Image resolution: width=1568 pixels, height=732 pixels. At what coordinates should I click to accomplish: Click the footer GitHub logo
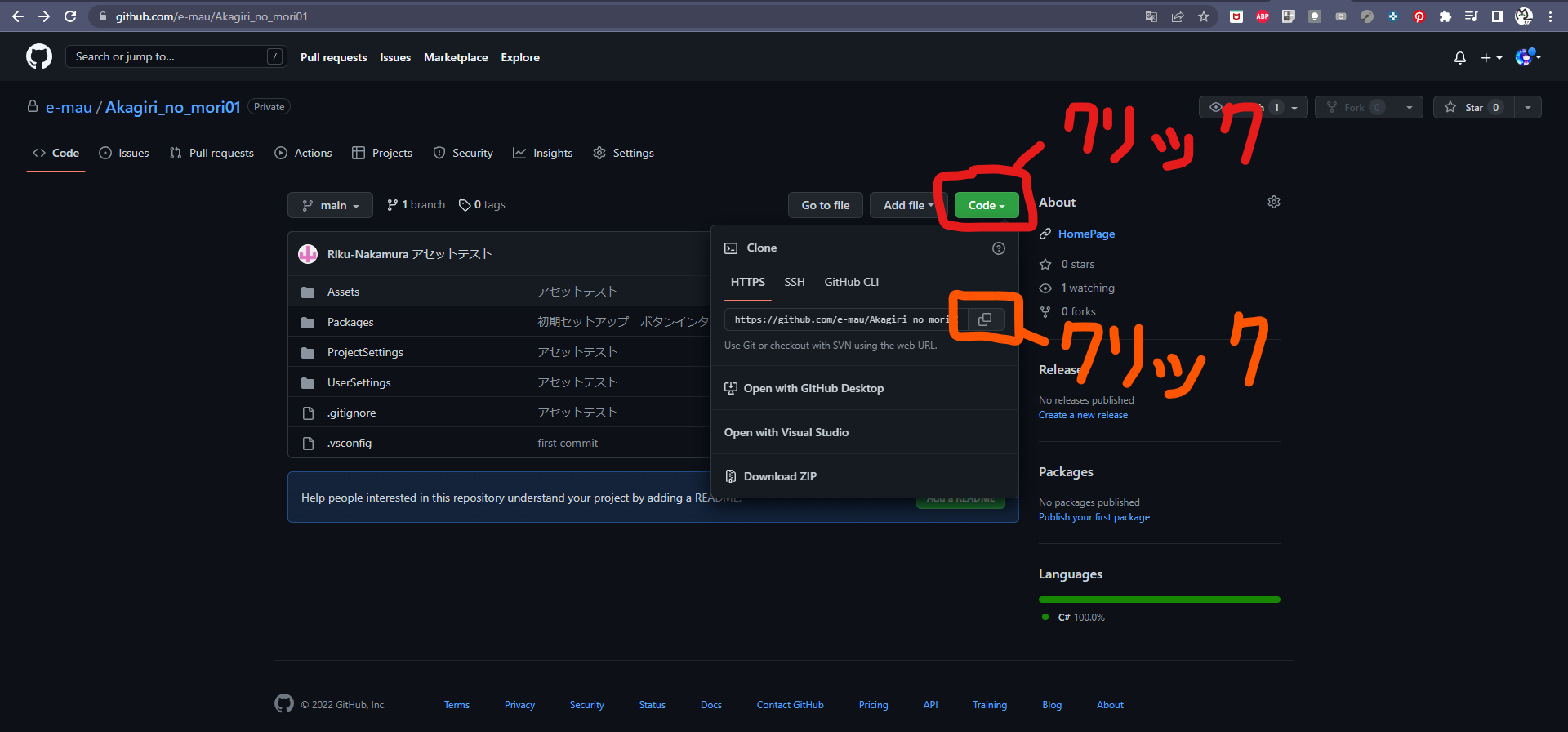(x=284, y=703)
